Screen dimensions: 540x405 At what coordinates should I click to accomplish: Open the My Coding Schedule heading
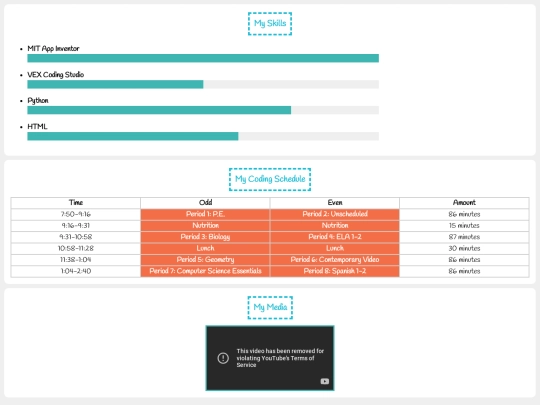(270, 179)
